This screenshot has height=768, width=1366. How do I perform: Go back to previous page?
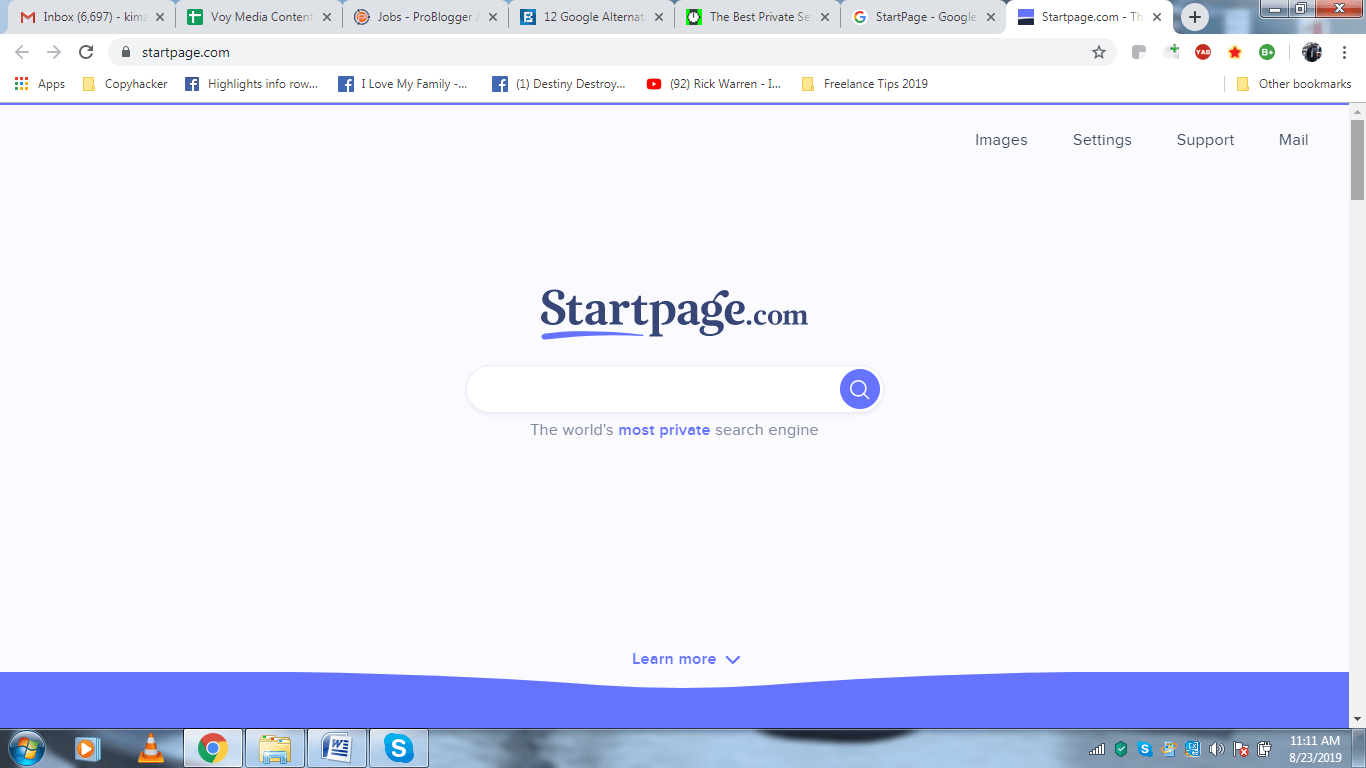pos(22,52)
